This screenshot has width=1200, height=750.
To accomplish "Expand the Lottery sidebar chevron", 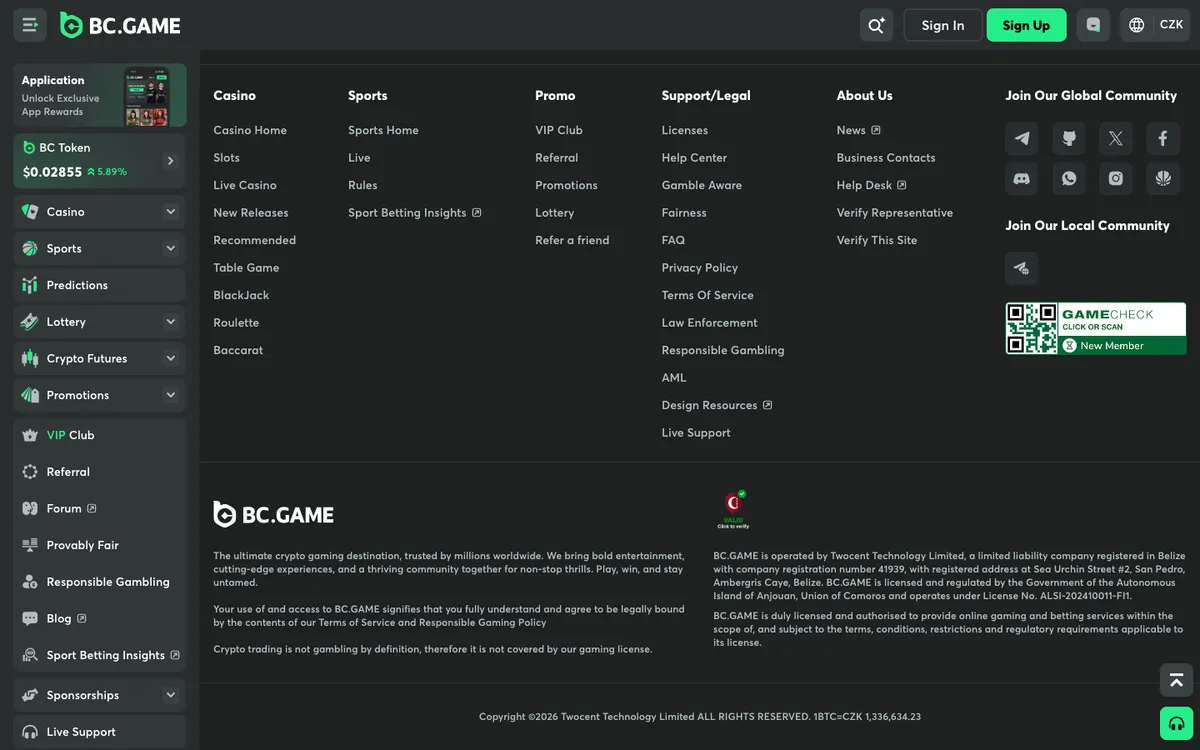I will coord(171,322).
